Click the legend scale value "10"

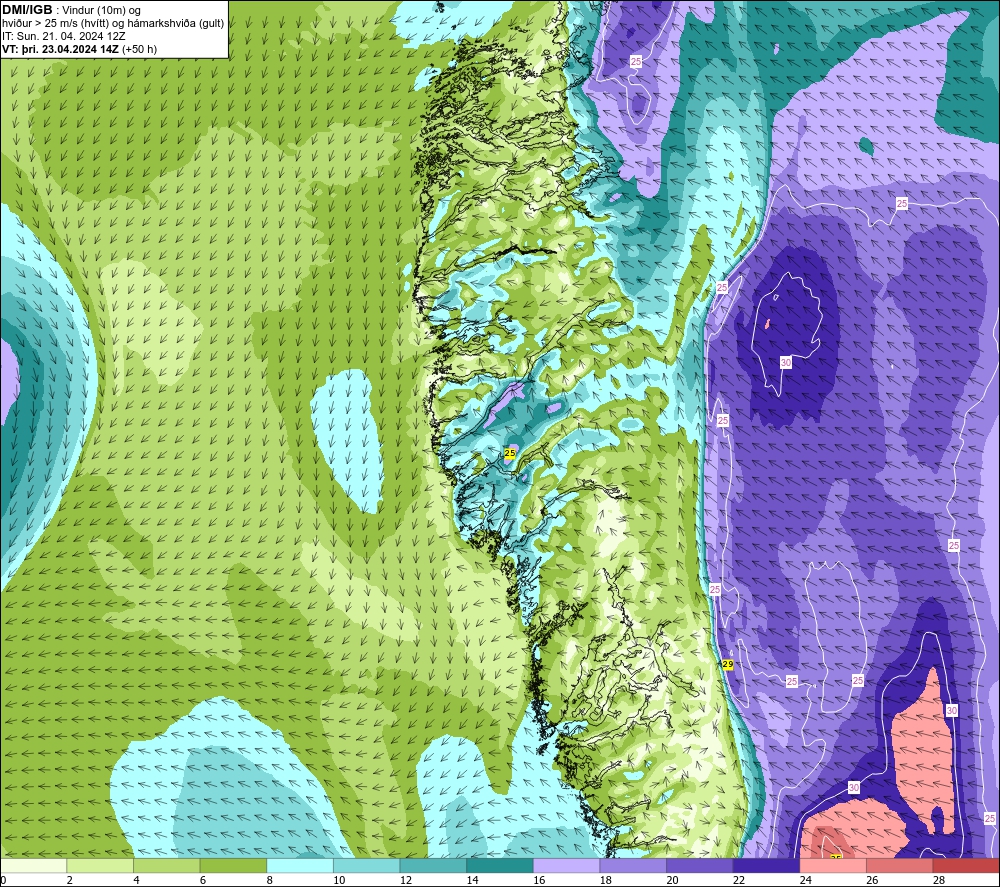click(339, 880)
